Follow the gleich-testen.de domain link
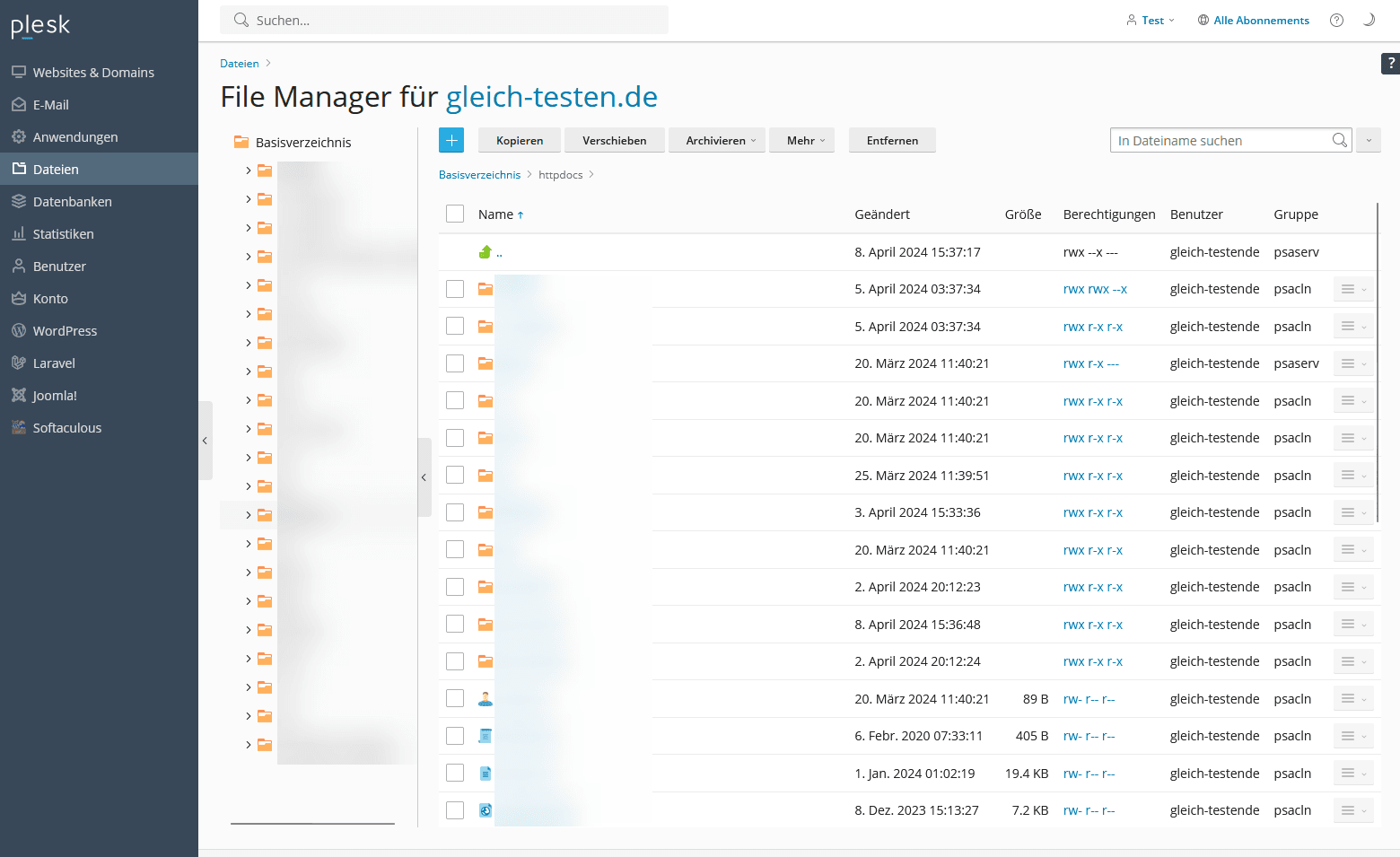Image resolution: width=1400 pixels, height=857 pixels. tap(551, 97)
